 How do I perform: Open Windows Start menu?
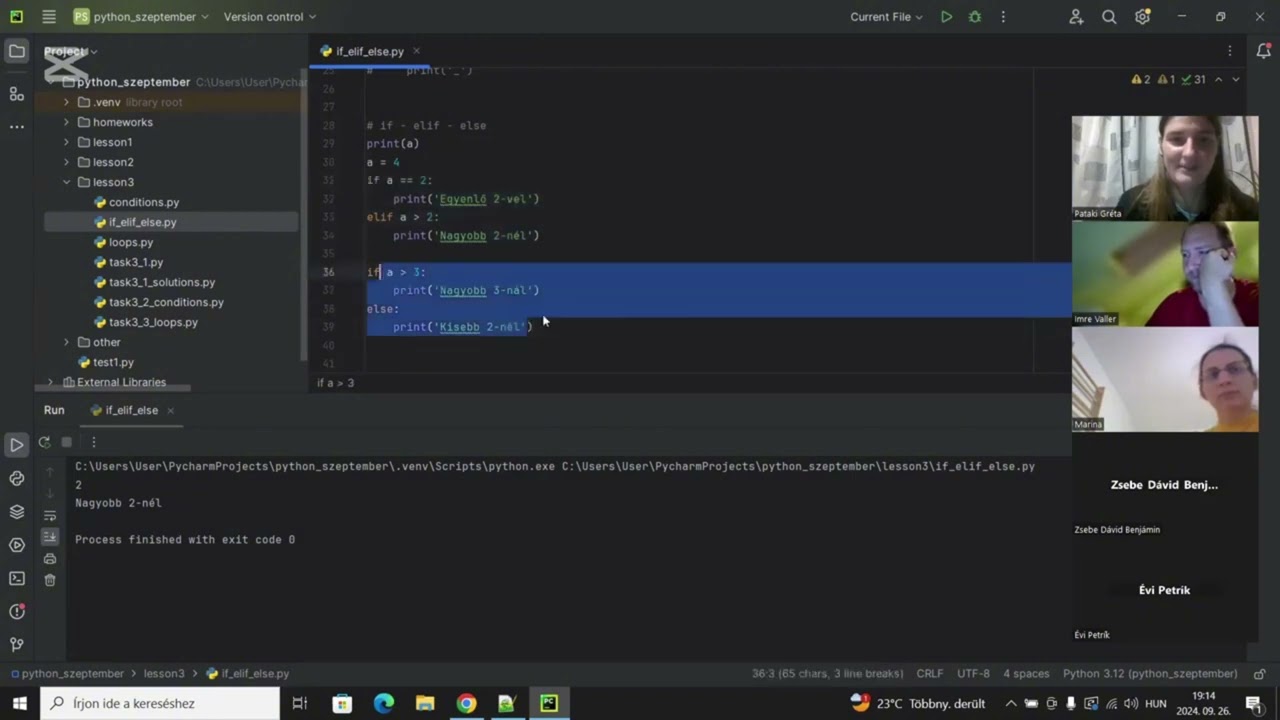click(x=19, y=703)
